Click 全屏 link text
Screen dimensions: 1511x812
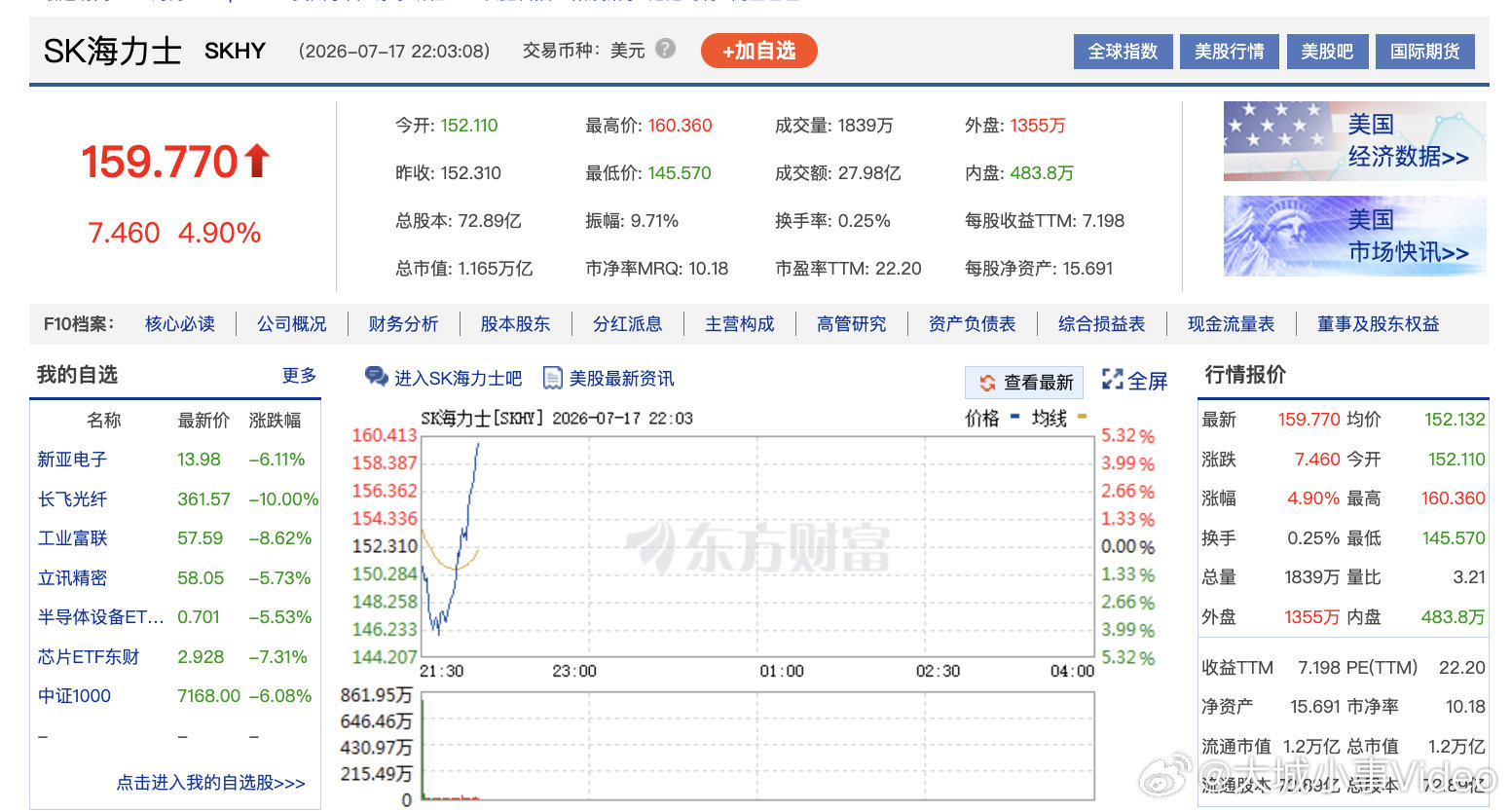1147,382
